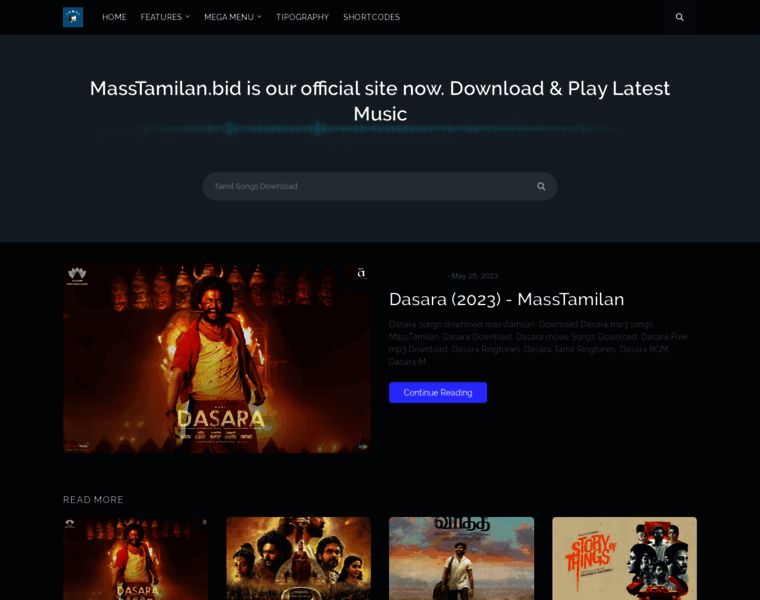Open the large Dasara featured poster
The image size is (760, 600).
(x=217, y=359)
